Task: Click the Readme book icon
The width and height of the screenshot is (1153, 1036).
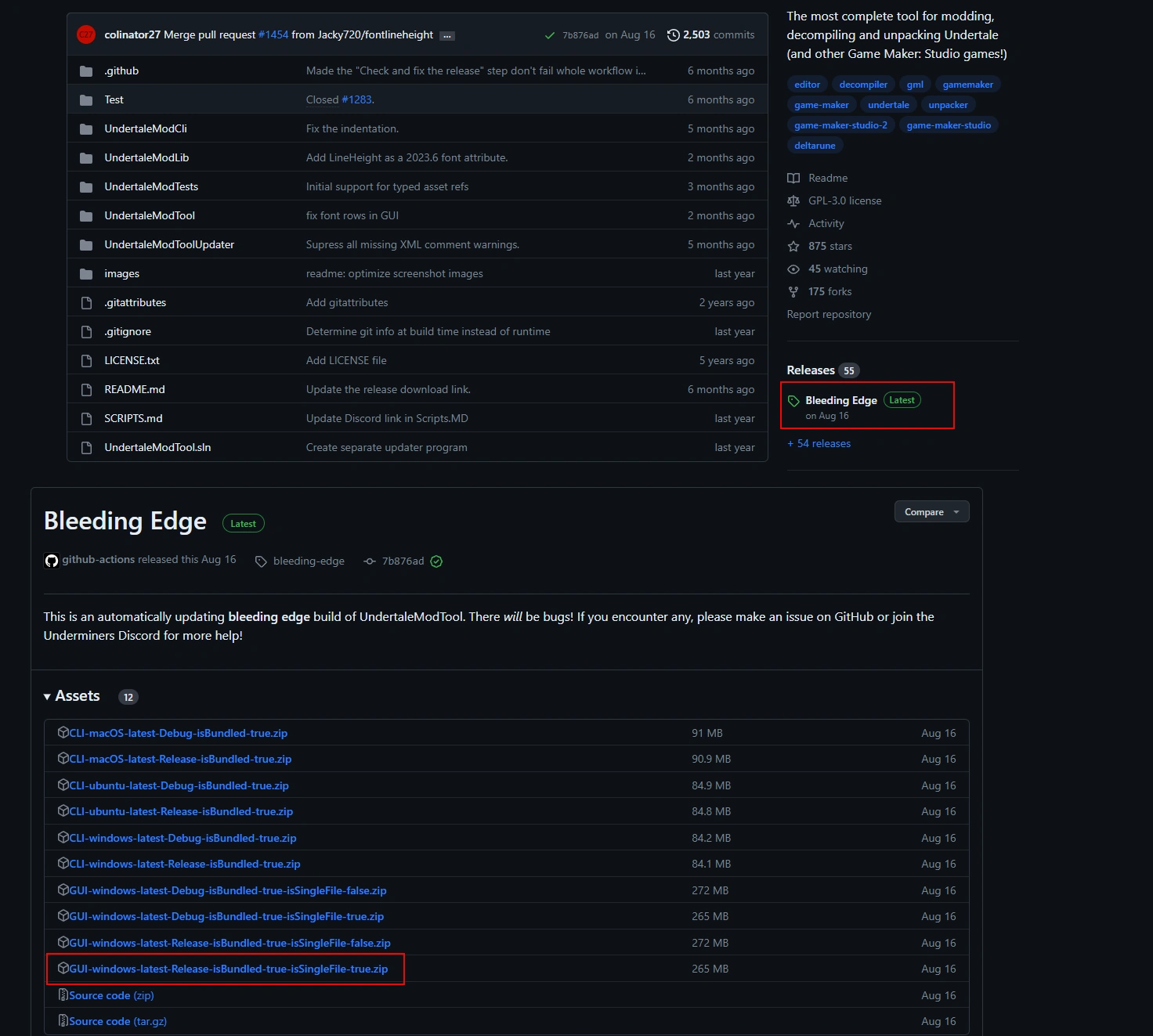Action: coord(793,179)
